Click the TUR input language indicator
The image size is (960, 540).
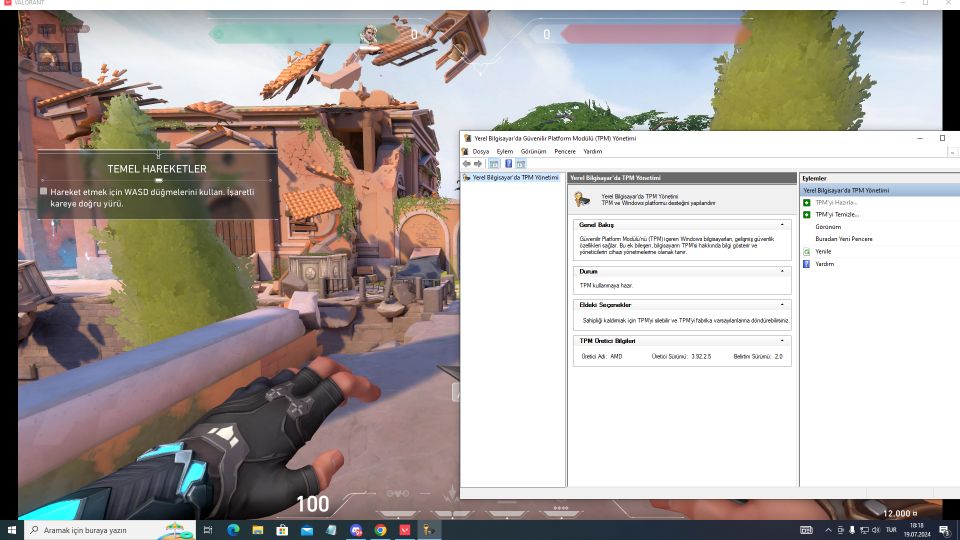[x=891, y=530]
